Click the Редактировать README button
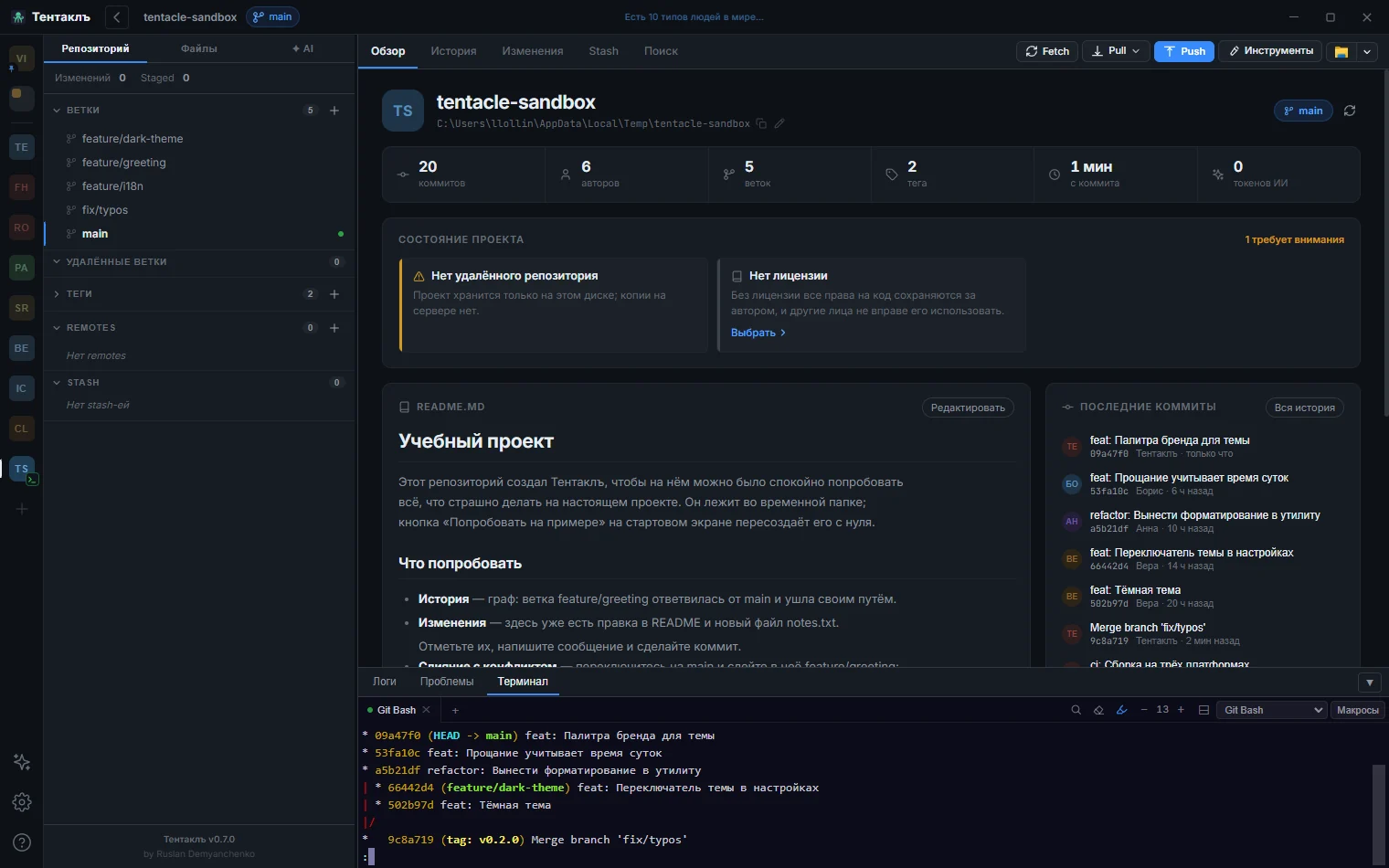The height and width of the screenshot is (868, 1389). click(x=968, y=408)
